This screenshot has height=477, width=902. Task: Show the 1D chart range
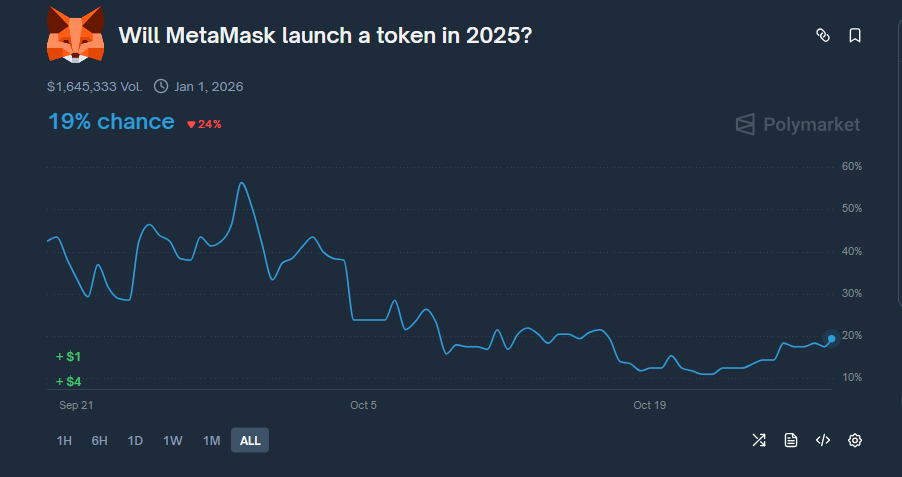[135, 440]
